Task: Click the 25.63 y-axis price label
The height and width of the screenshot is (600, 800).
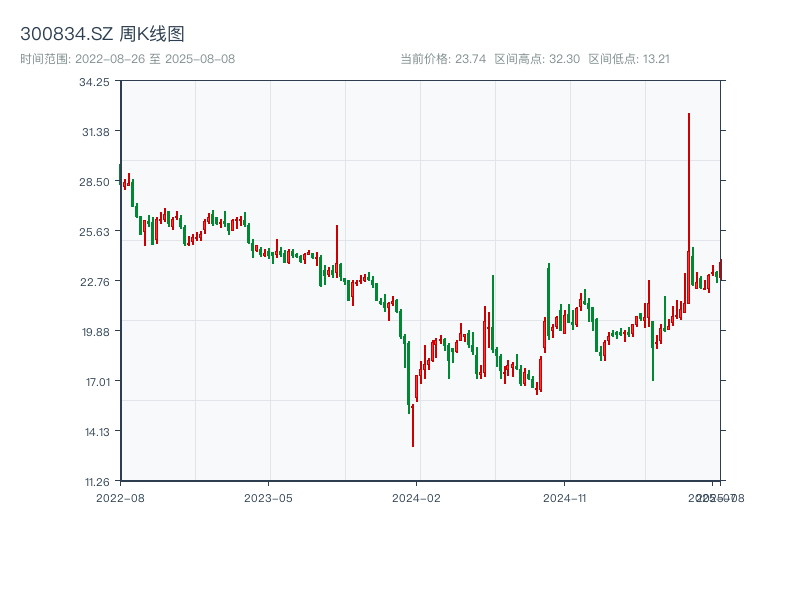Action: [95, 232]
